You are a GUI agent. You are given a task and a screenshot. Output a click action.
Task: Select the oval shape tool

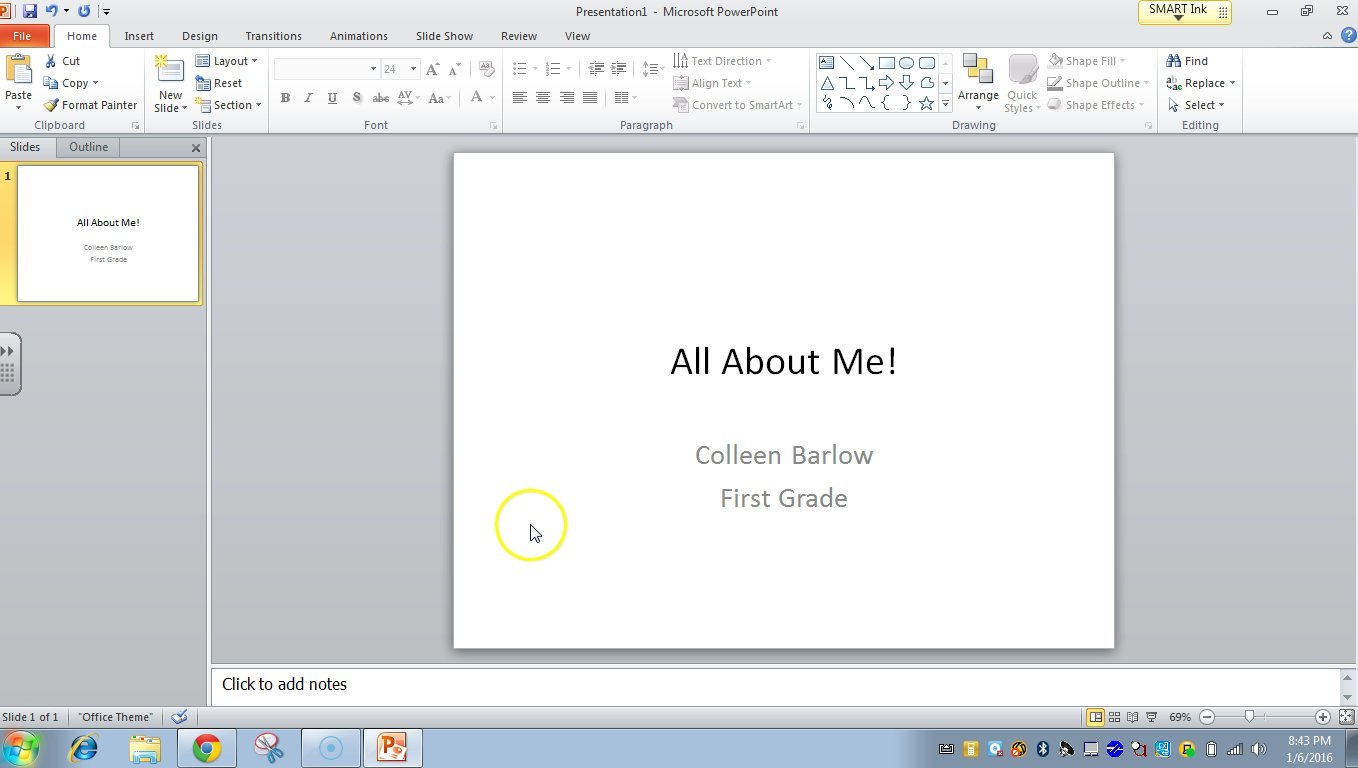tap(906, 62)
